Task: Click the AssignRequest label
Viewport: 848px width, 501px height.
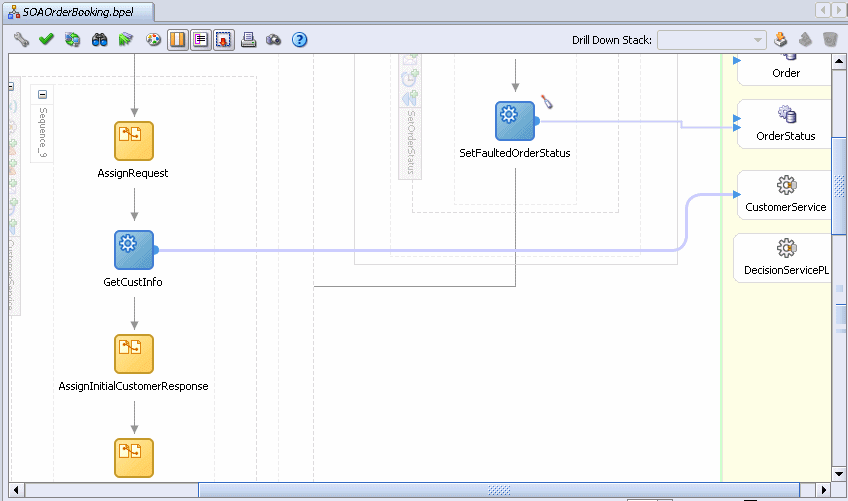Action: tap(133, 173)
